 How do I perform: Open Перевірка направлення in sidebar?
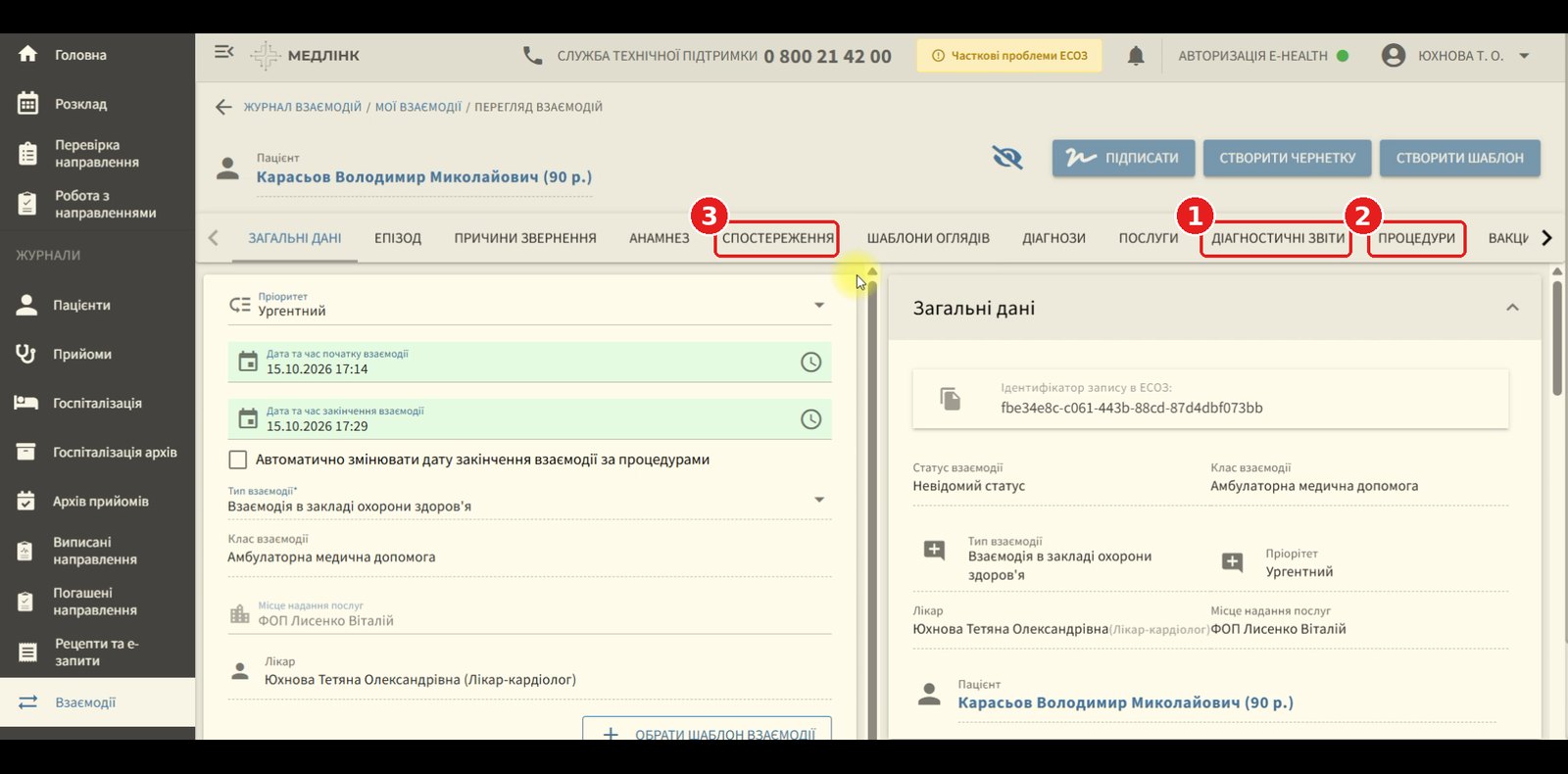pyautogui.click(x=97, y=154)
